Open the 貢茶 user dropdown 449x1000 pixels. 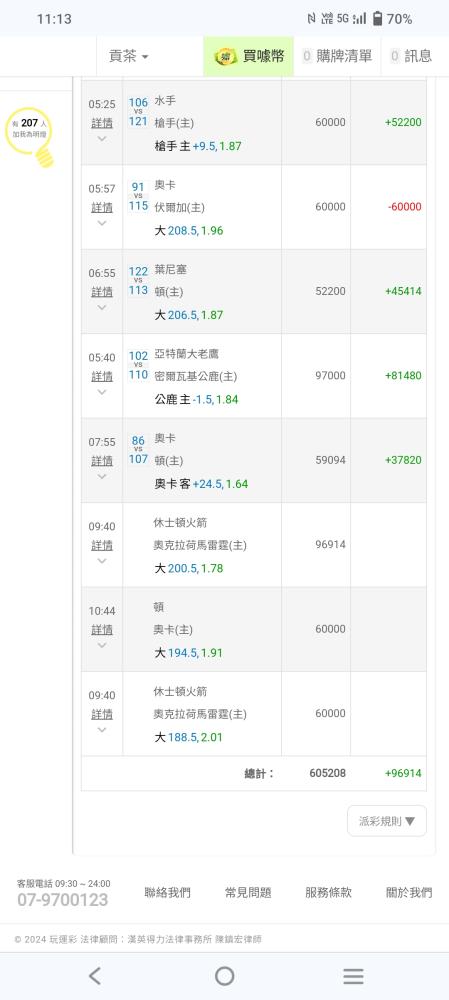128,56
